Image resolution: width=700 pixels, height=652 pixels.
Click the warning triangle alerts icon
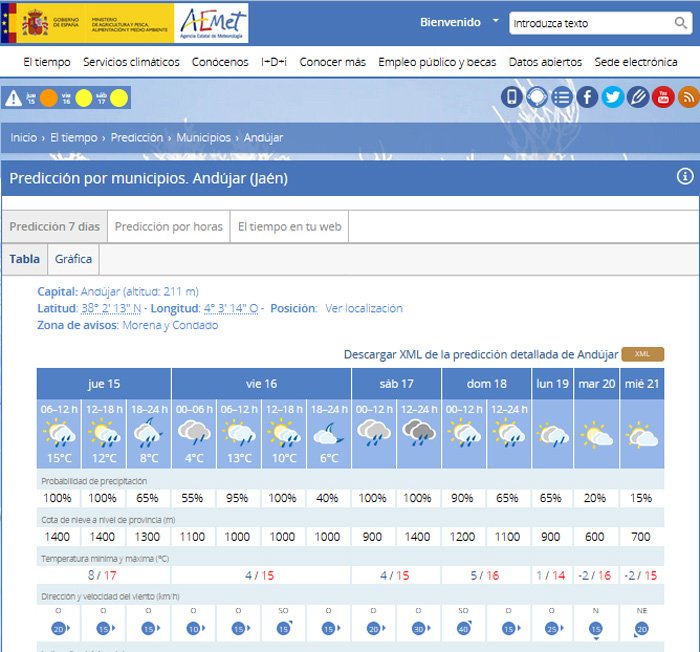(13, 98)
